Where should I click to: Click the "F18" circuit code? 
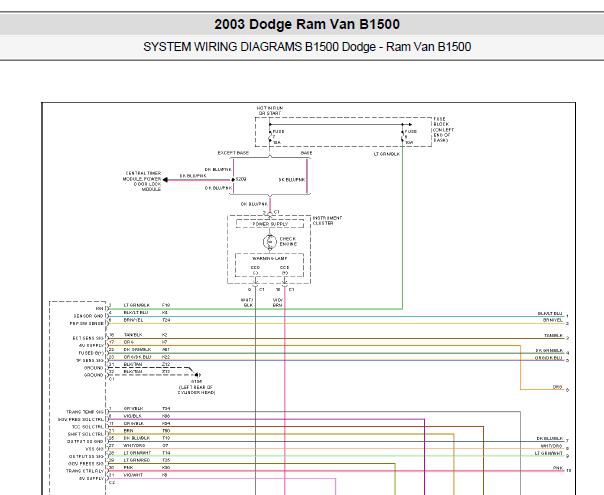pyautogui.click(x=166, y=305)
